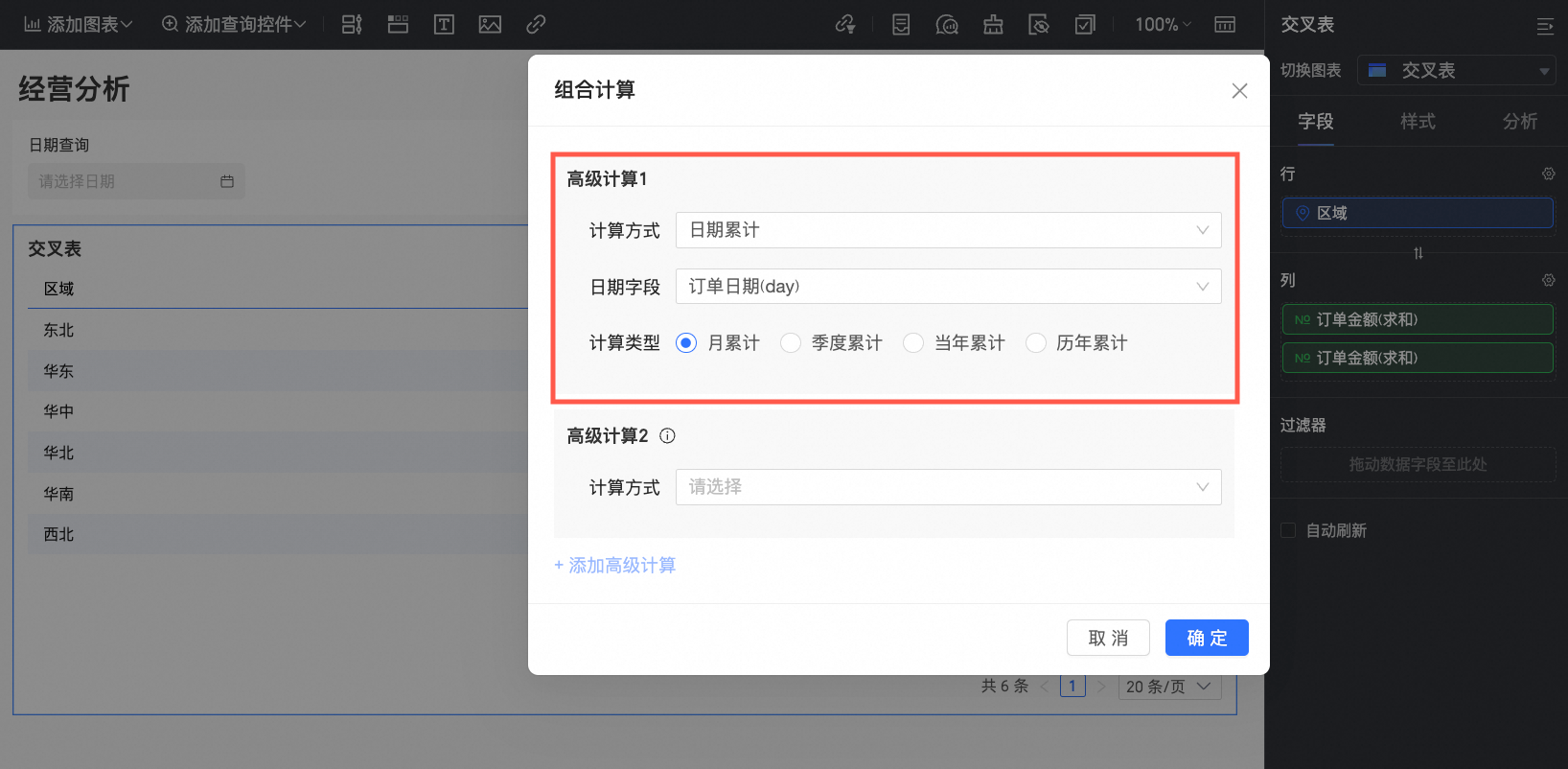This screenshot has height=769, width=1568.
Task: Select the 当年累计 radio button
Action: click(913, 343)
